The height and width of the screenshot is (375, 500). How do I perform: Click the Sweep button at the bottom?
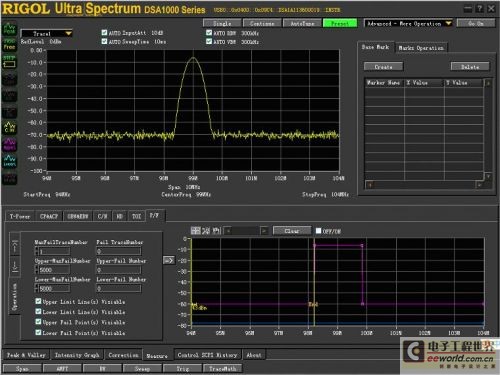(142, 369)
